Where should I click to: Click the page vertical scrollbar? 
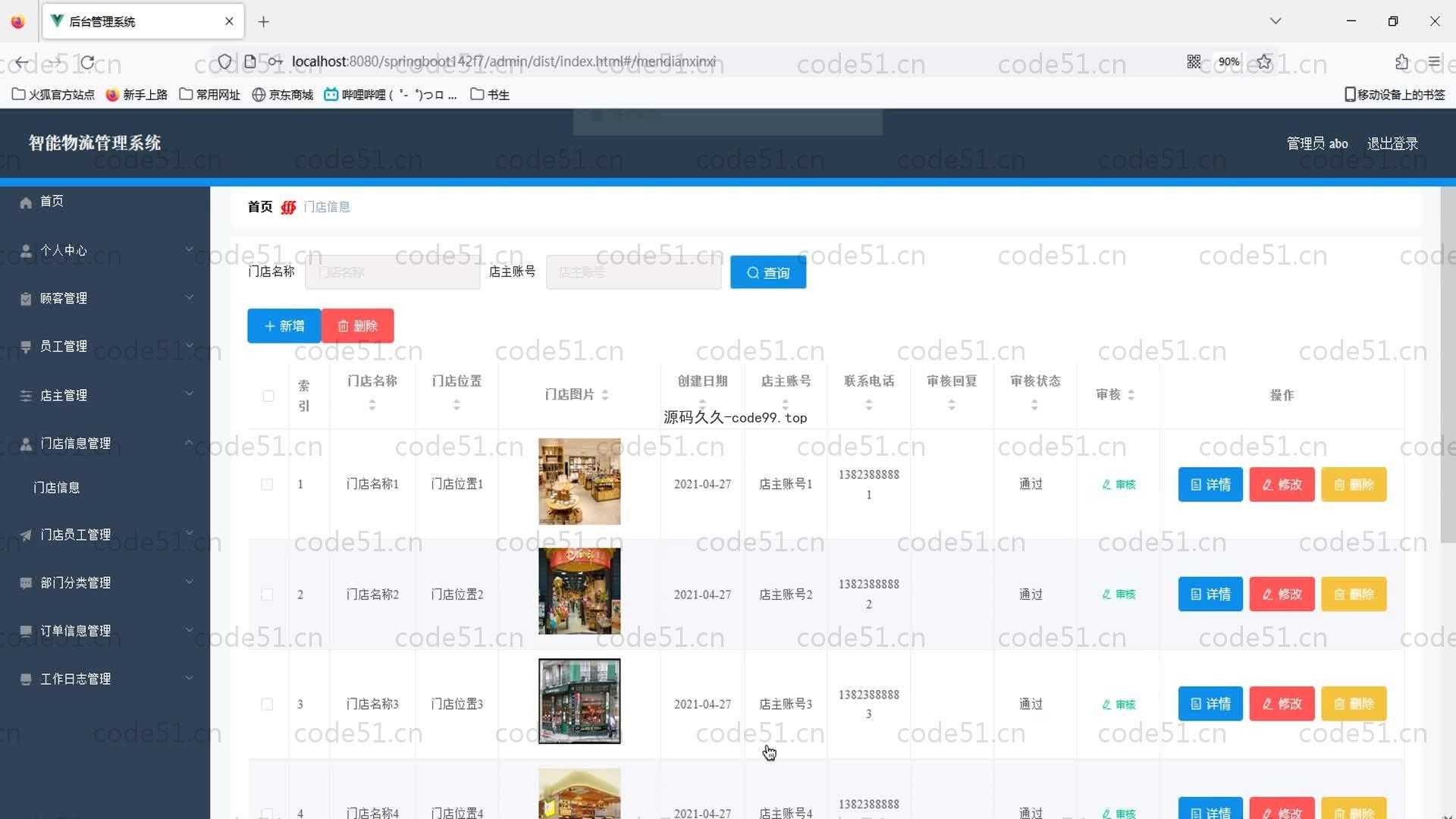1448,364
